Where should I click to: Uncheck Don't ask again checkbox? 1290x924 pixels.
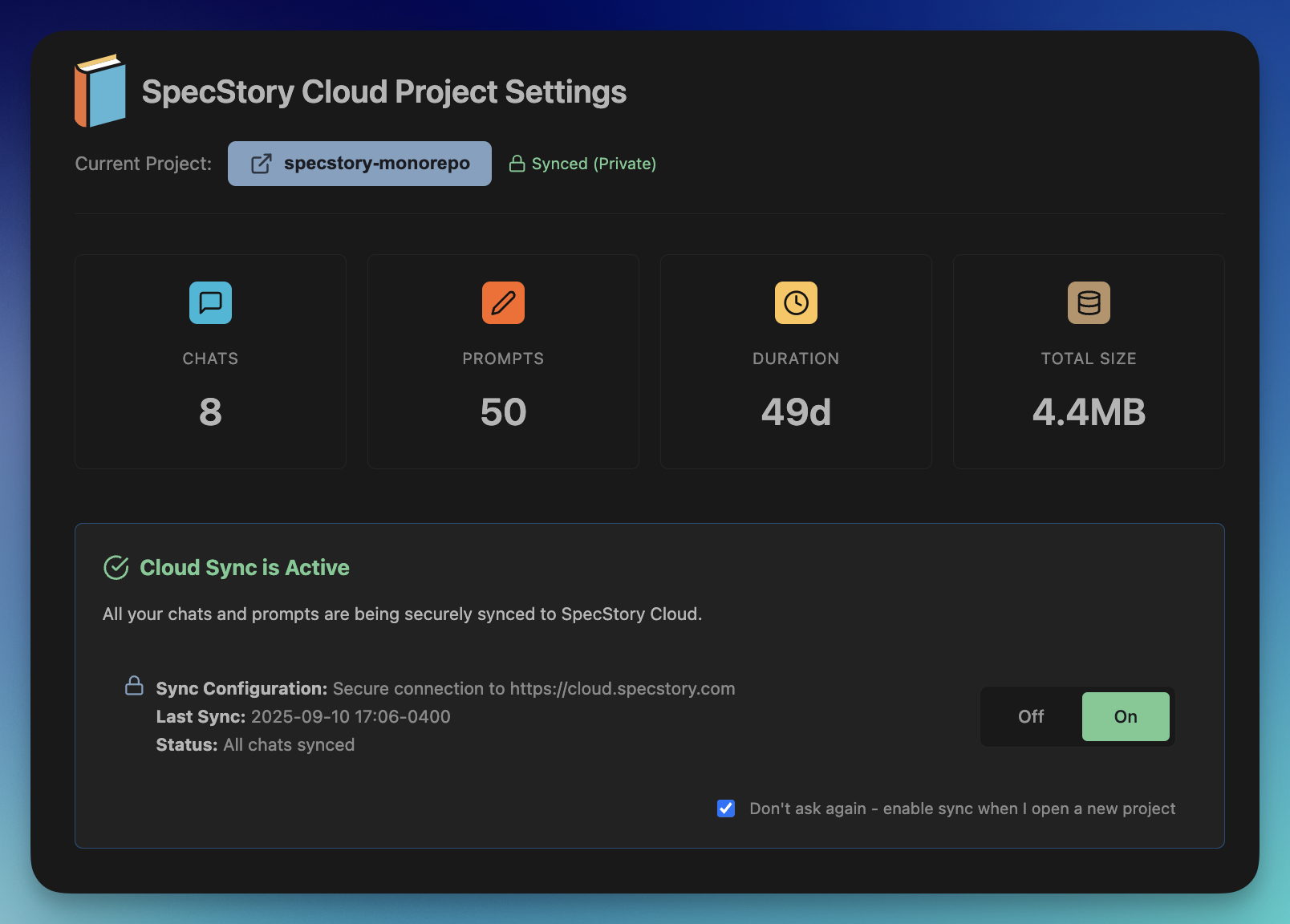click(x=726, y=808)
